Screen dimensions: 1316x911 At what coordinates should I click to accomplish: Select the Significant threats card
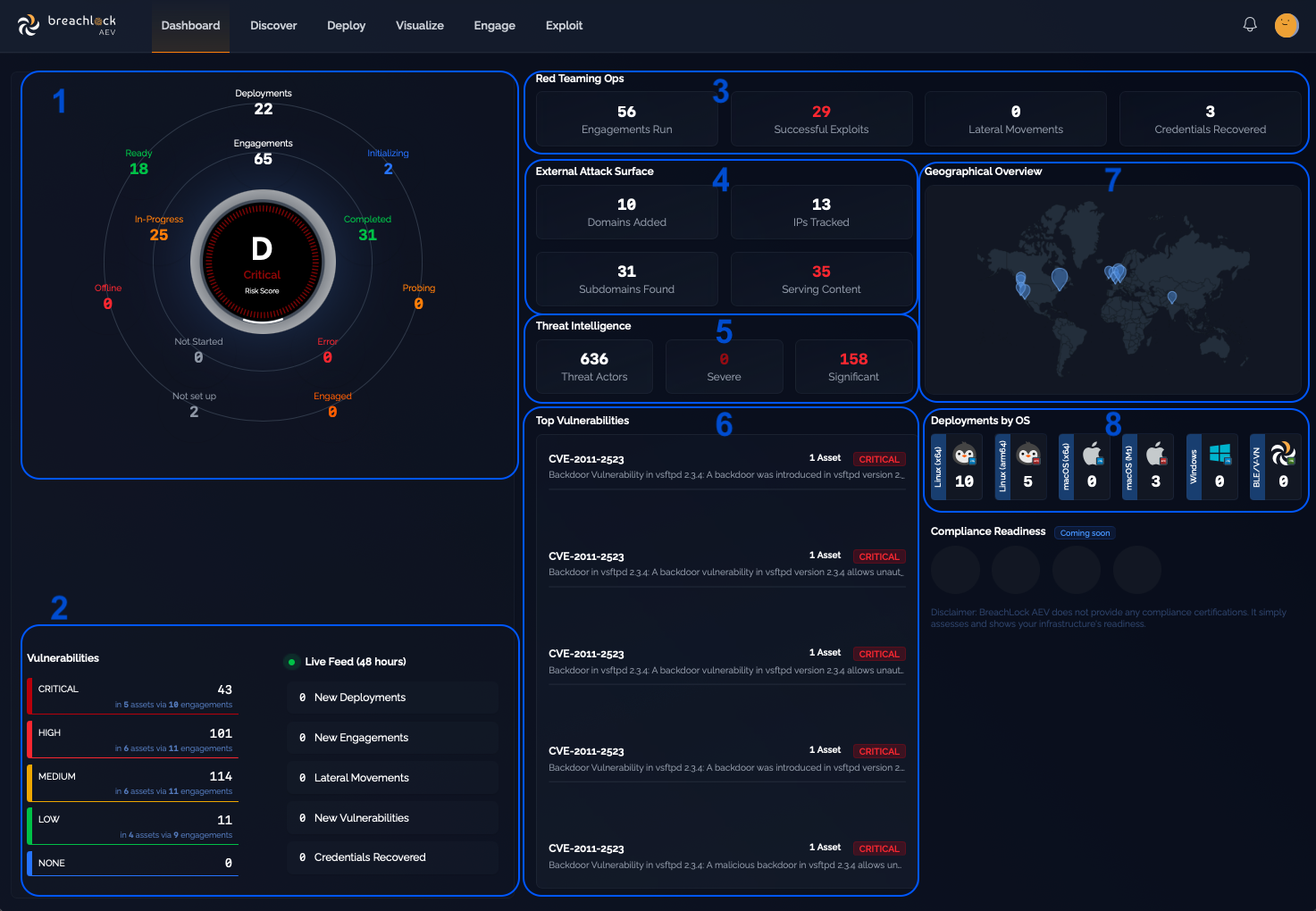854,366
